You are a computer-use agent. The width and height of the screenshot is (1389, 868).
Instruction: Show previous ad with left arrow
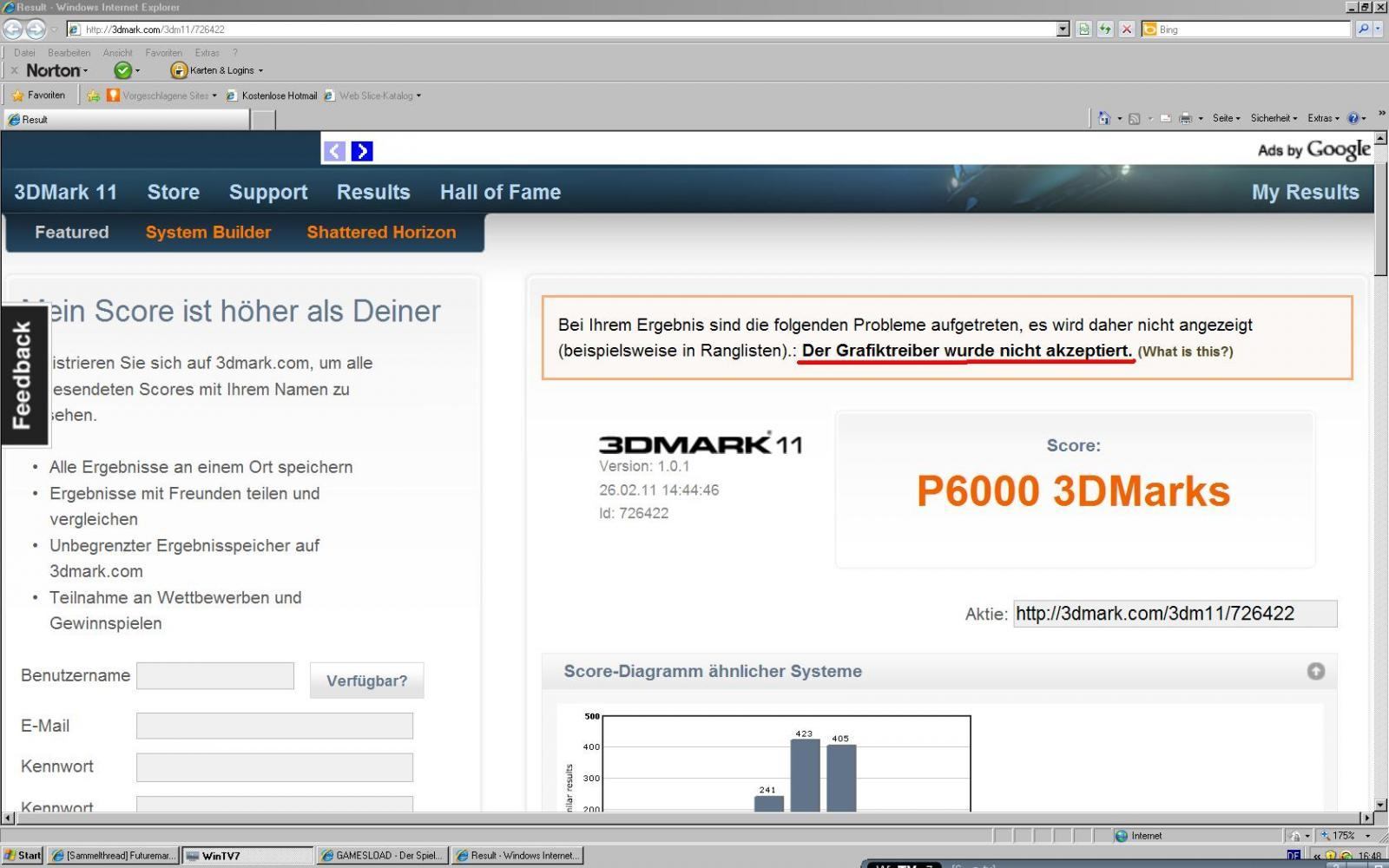pyautogui.click(x=334, y=151)
